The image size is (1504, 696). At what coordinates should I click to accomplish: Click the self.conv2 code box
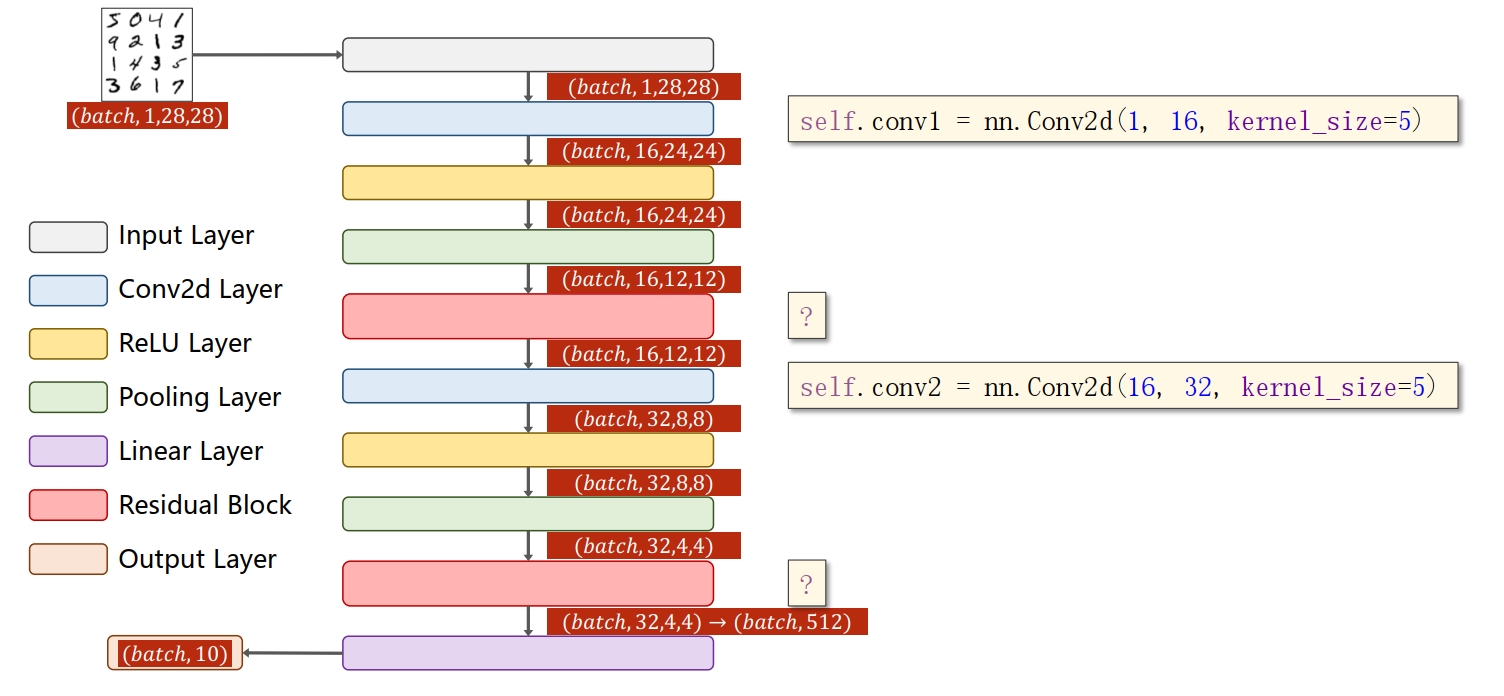pos(1122,387)
